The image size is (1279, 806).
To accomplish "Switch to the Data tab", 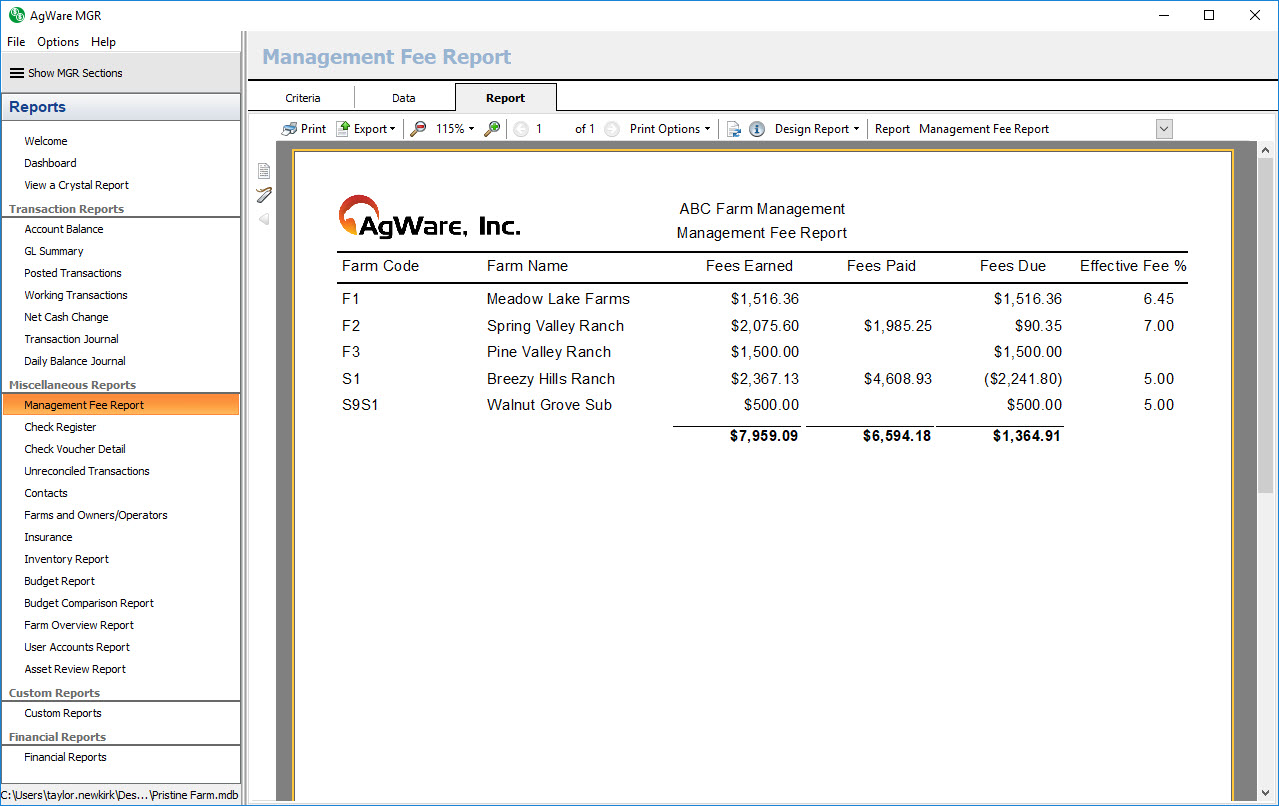I will pyautogui.click(x=404, y=98).
